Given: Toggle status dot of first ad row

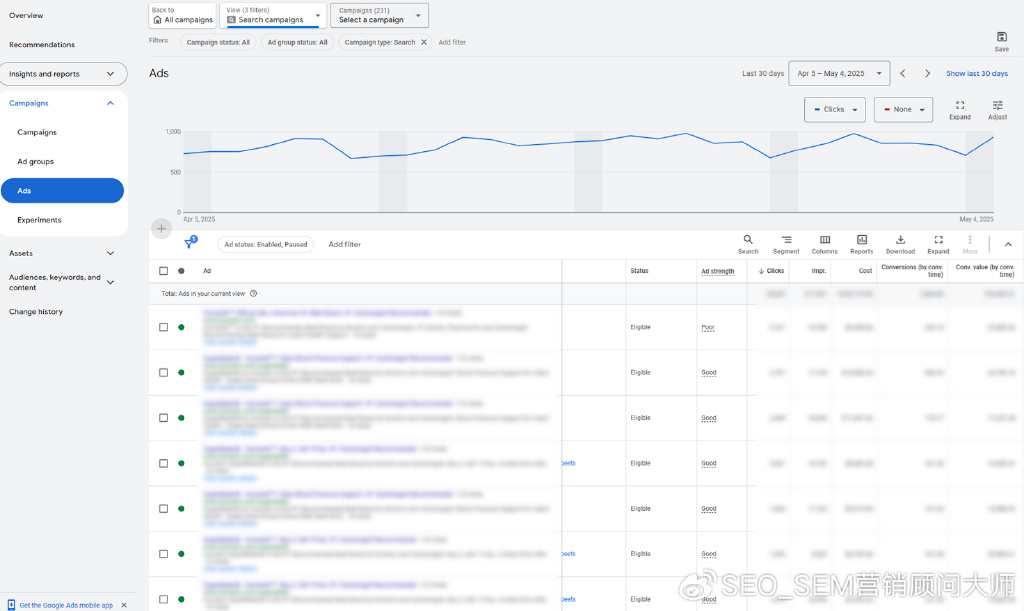Looking at the screenshot, I should pos(181,327).
